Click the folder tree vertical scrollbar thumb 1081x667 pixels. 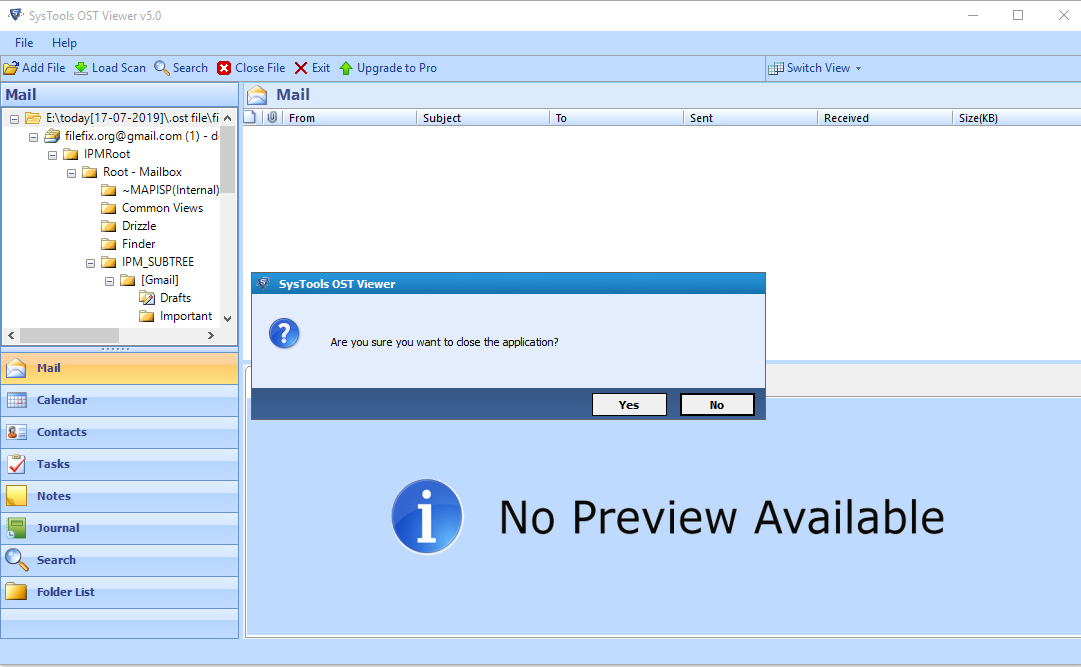pyautogui.click(x=228, y=160)
